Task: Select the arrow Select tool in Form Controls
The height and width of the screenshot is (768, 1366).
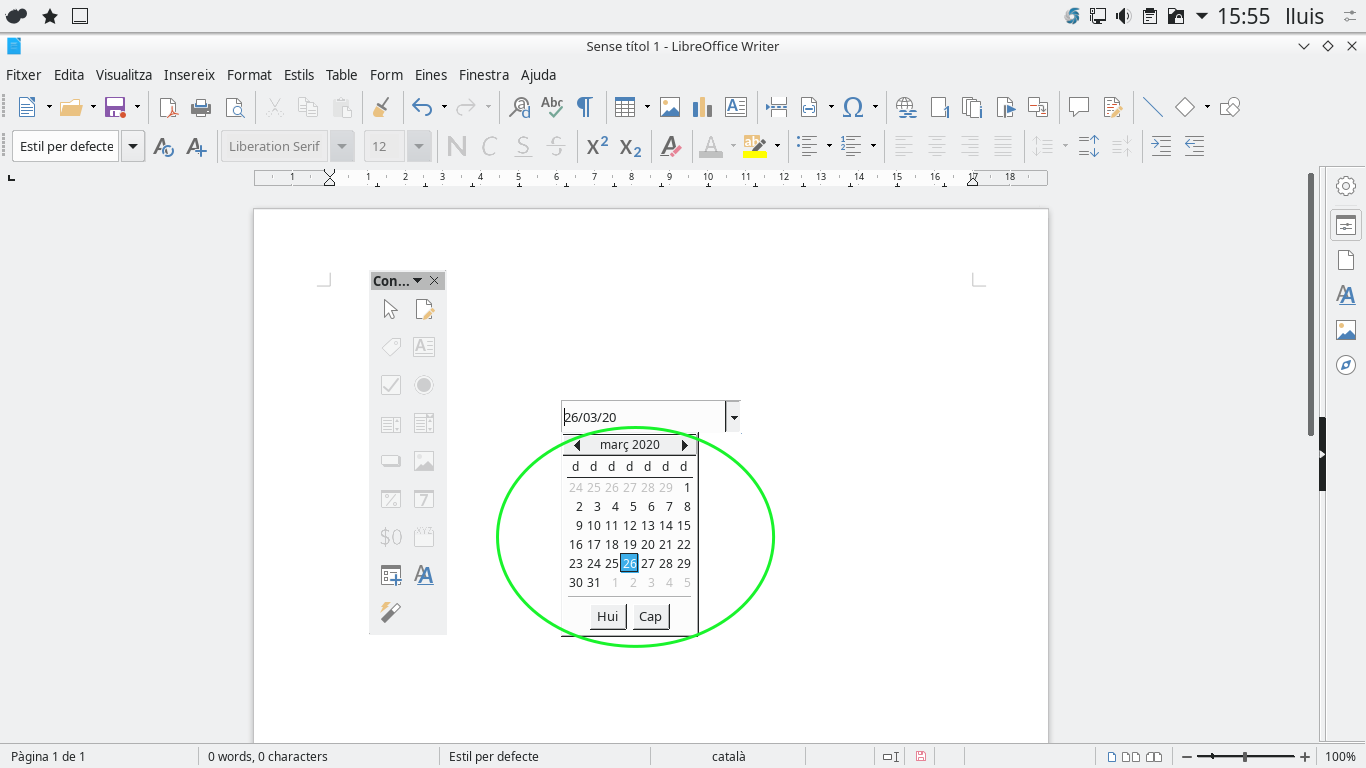Action: coord(390,310)
